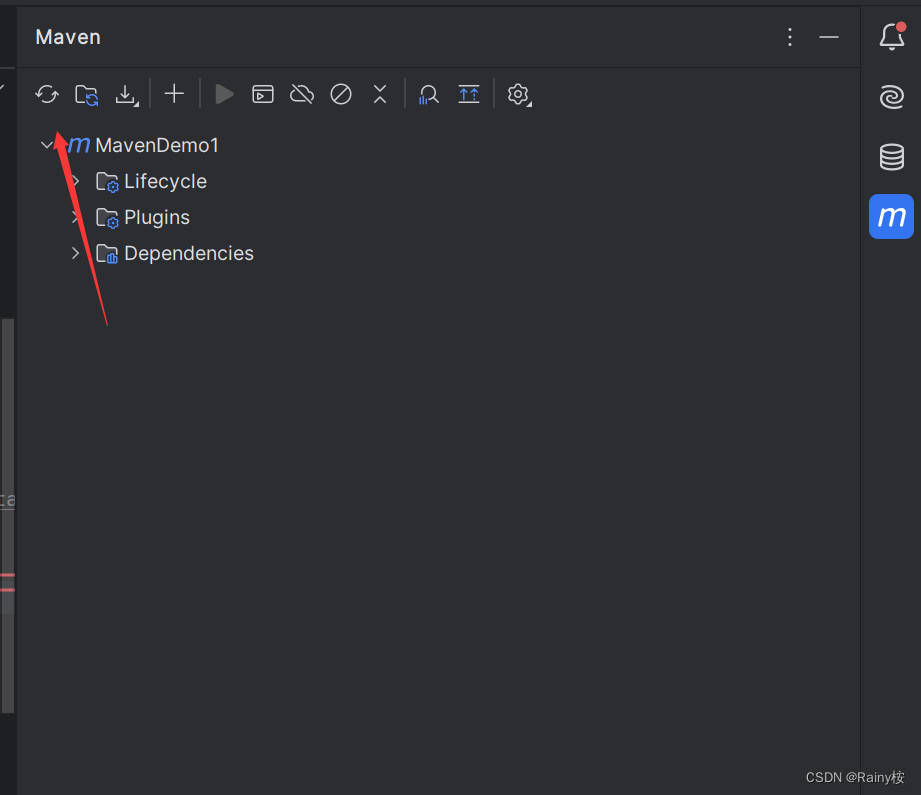Toggle offline mode cloud icon
Viewport: 921px width, 795px height.
point(302,94)
